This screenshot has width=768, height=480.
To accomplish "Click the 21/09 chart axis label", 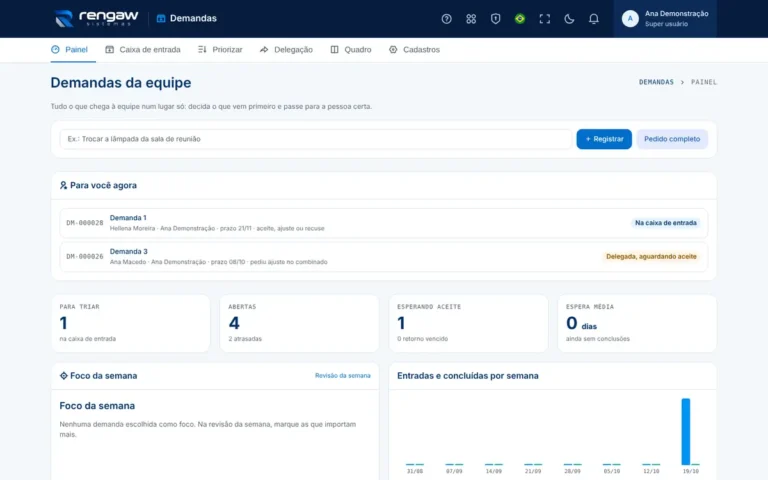I will point(533,471).
